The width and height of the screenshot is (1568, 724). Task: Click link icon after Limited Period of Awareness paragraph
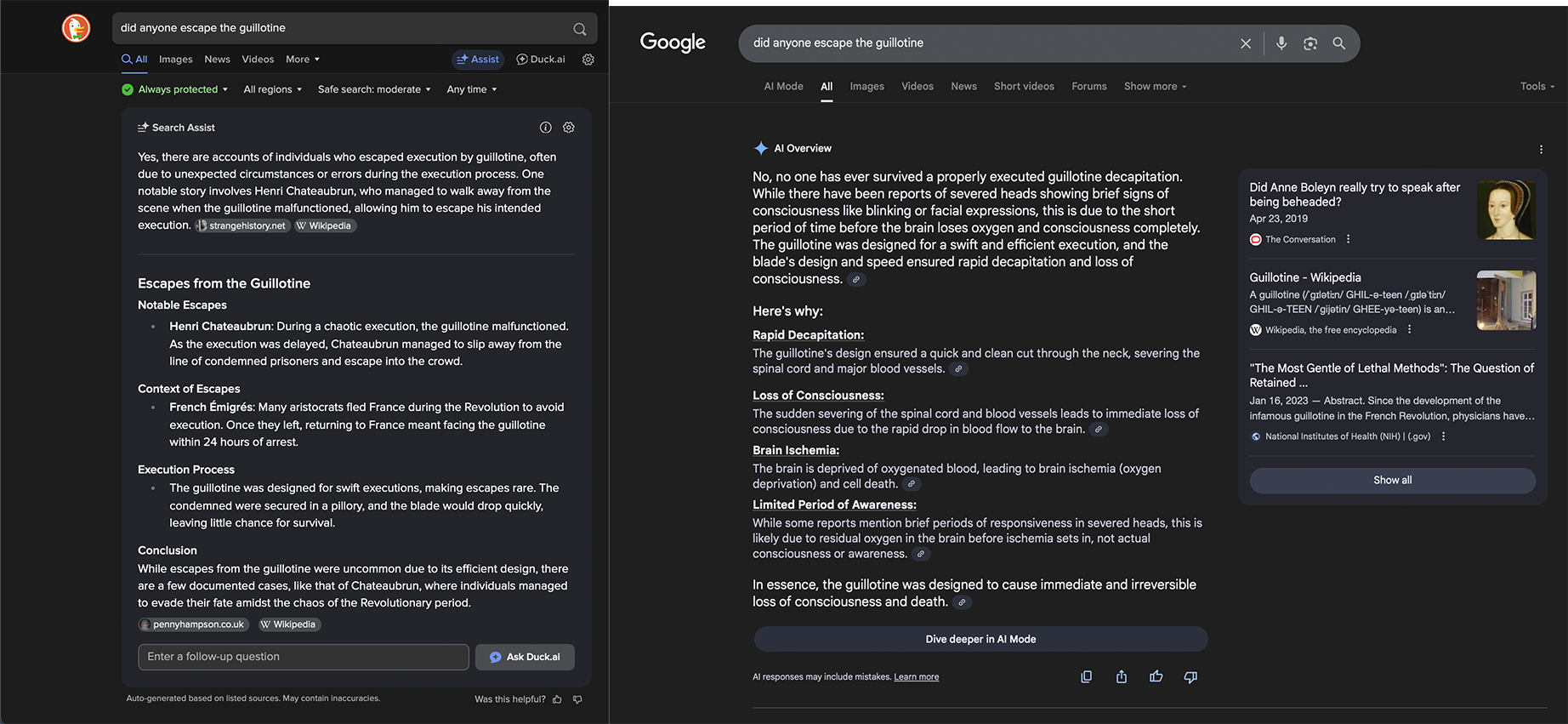921,554
